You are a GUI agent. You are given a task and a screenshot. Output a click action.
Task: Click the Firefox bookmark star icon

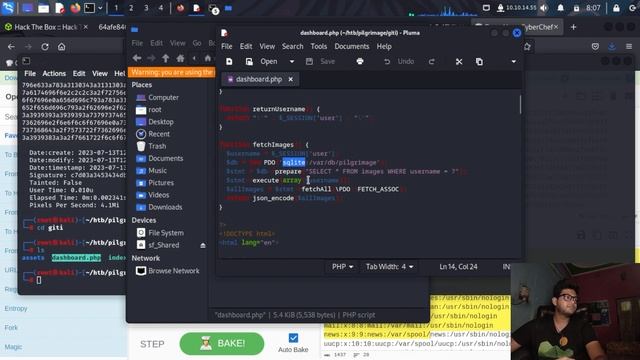[527, 47]
